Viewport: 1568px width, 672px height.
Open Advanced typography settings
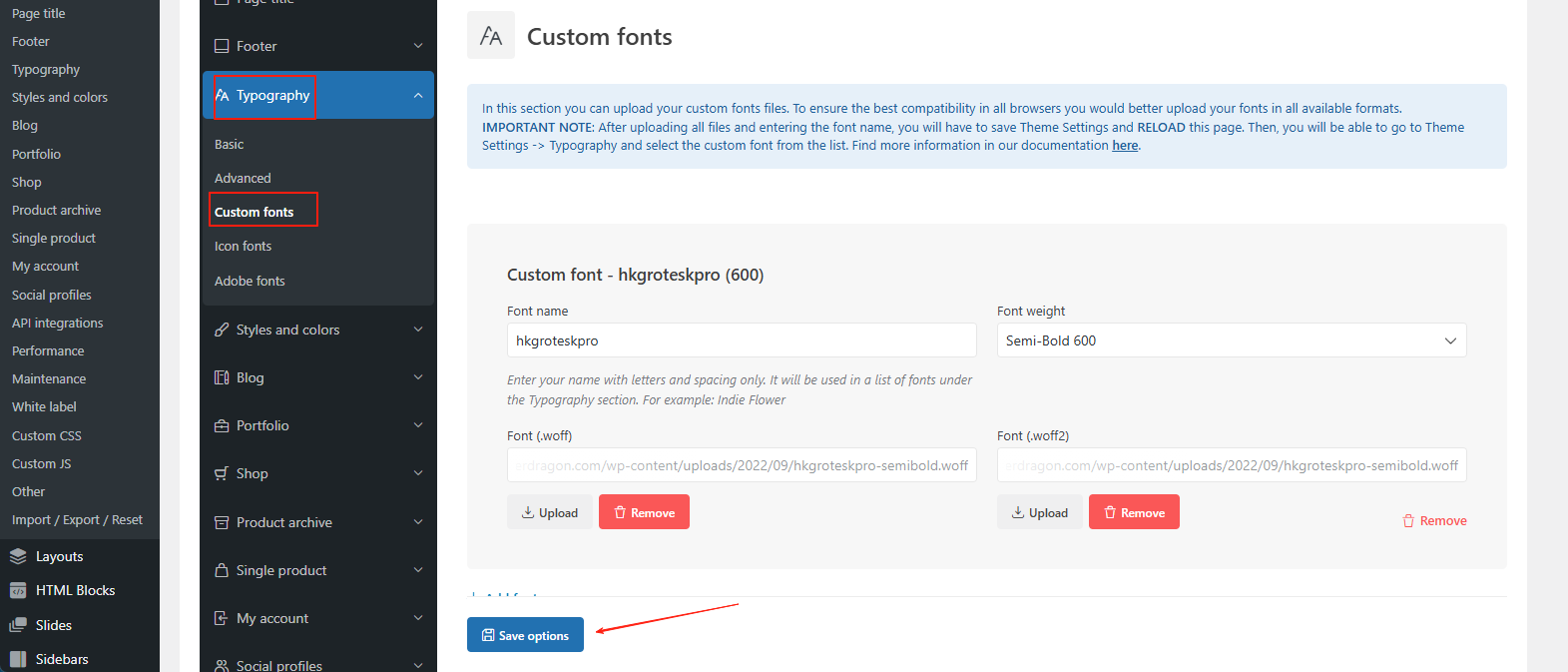click(x=243, y=179)
